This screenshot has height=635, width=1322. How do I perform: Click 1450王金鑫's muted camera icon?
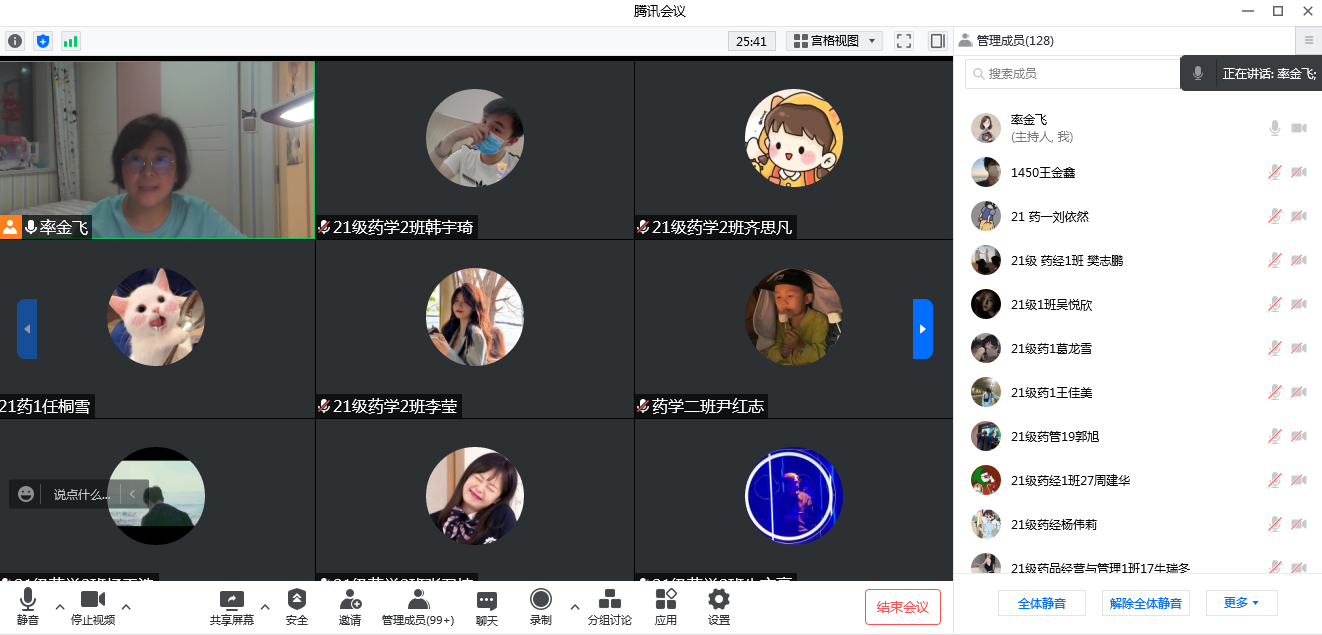click(x=1299, y=172)
